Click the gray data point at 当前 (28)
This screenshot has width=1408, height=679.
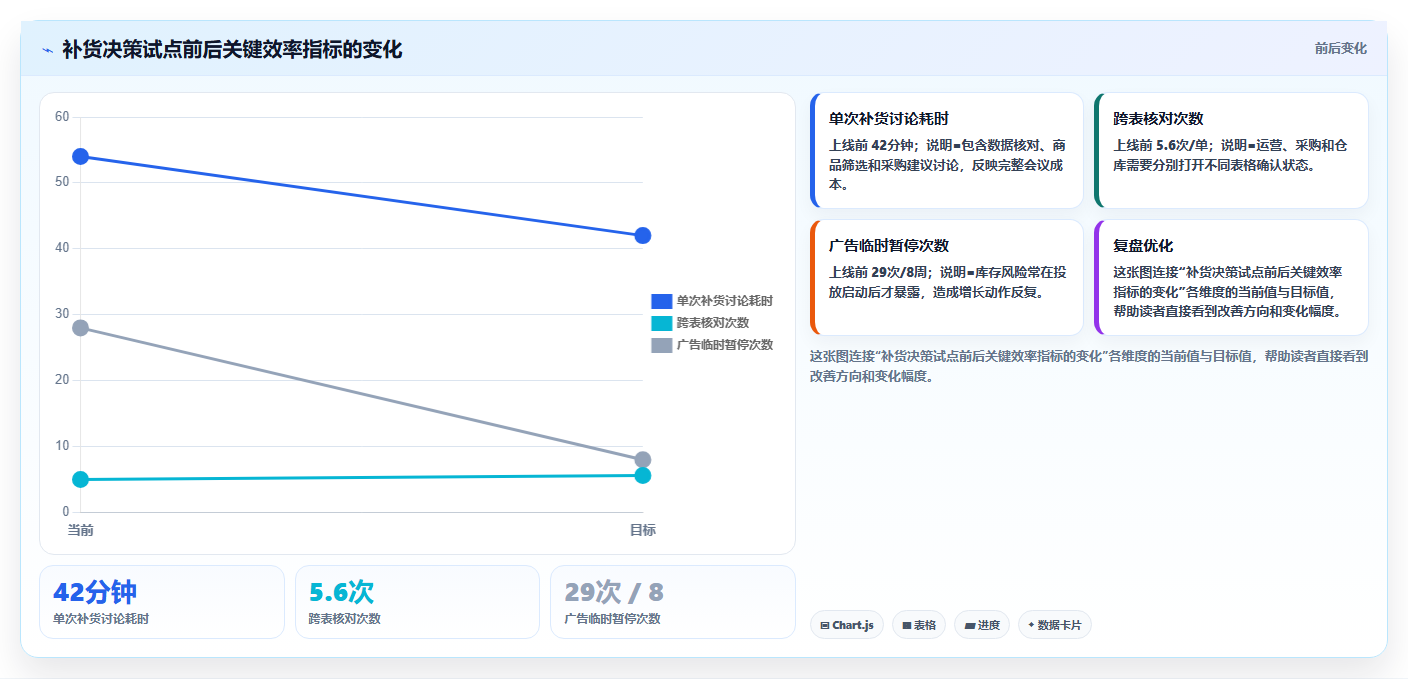point(80,327)
